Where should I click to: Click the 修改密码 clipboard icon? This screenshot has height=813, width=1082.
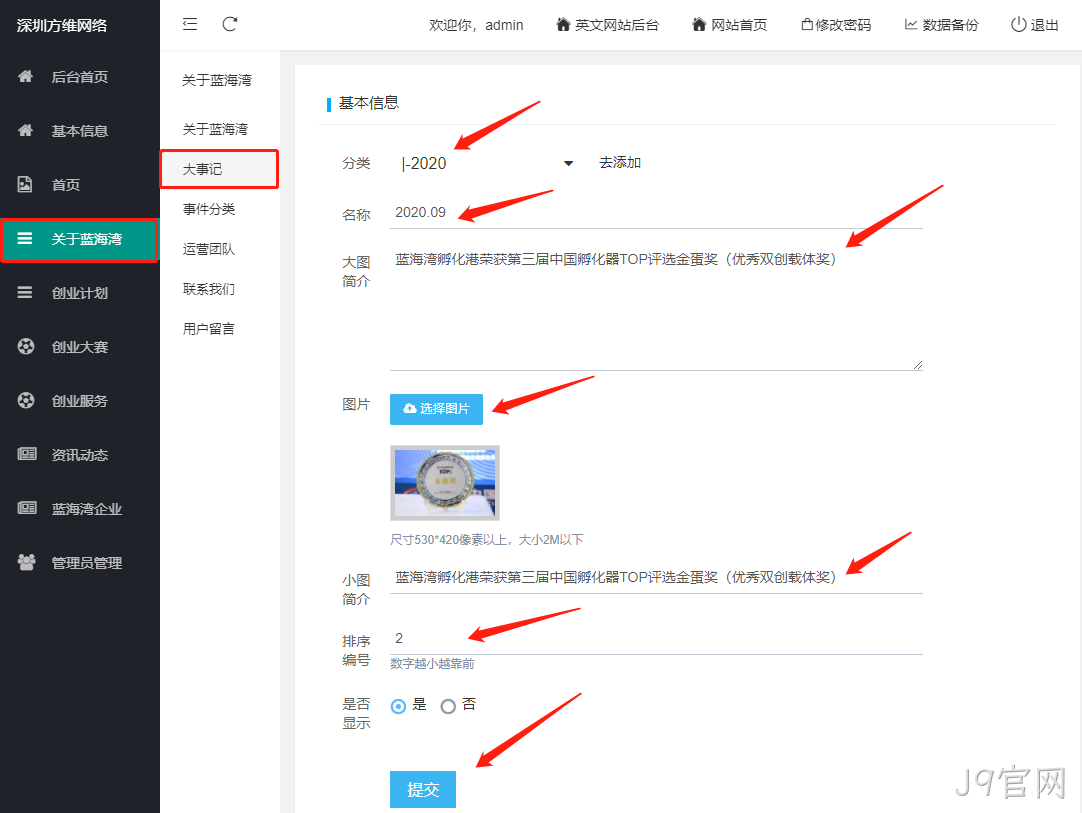807,24
